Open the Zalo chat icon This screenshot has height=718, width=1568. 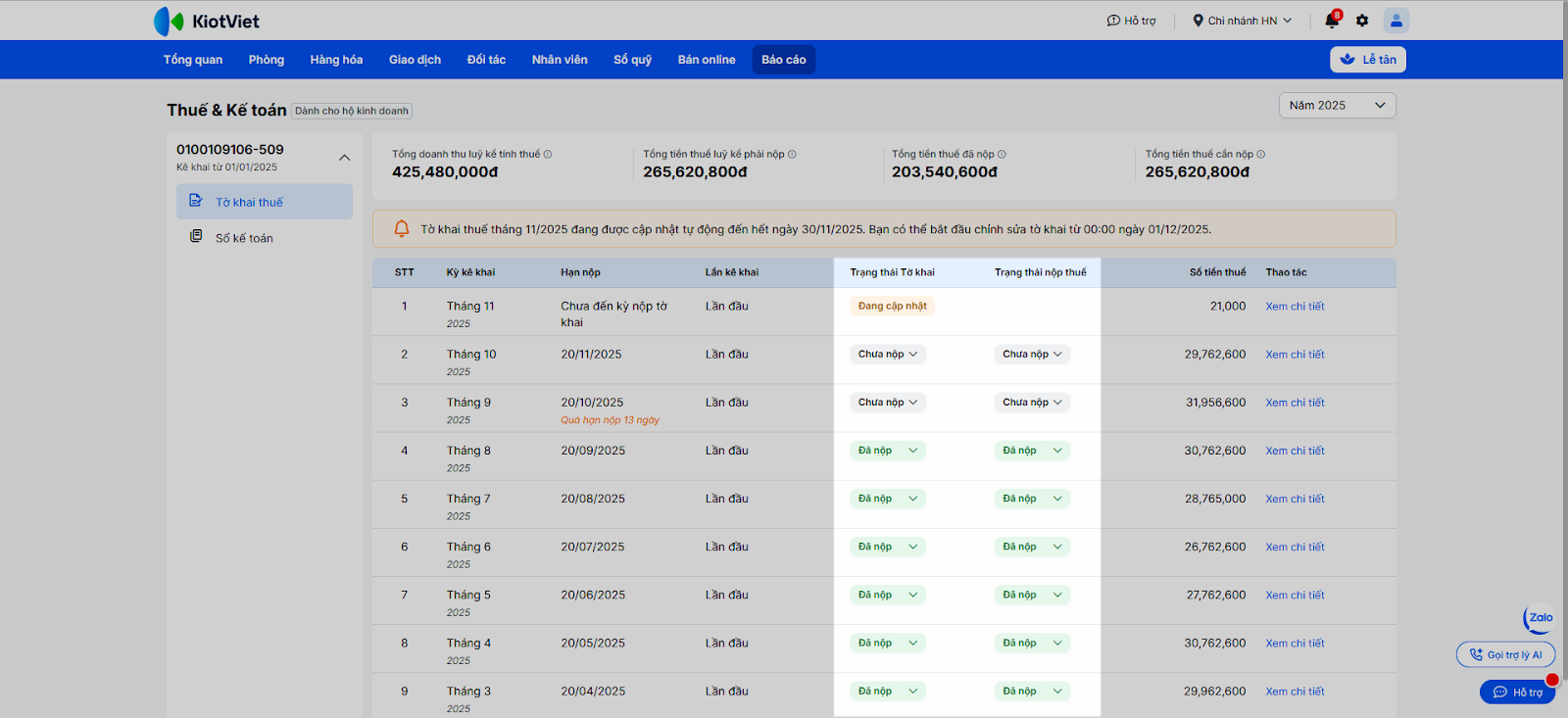pyautogui.click(x=1539, y=618)
